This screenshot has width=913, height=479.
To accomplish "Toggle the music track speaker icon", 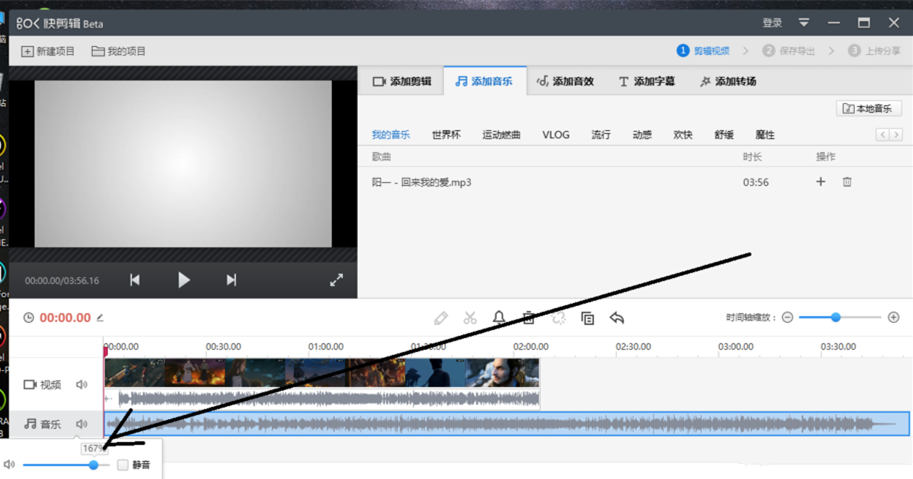I will pyautogui.click(x=82, y=424).
